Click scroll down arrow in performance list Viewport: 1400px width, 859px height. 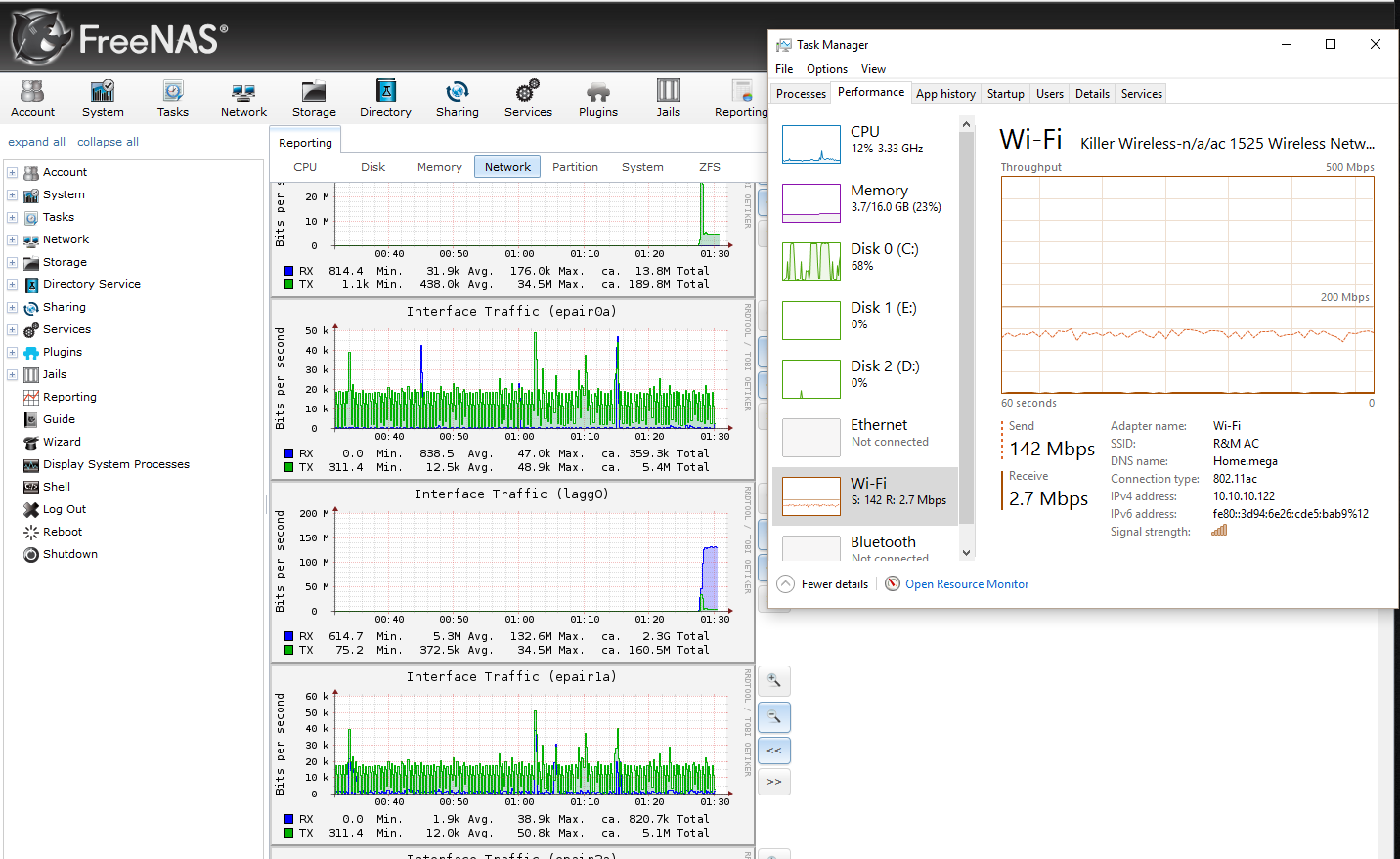click(967, 552)
